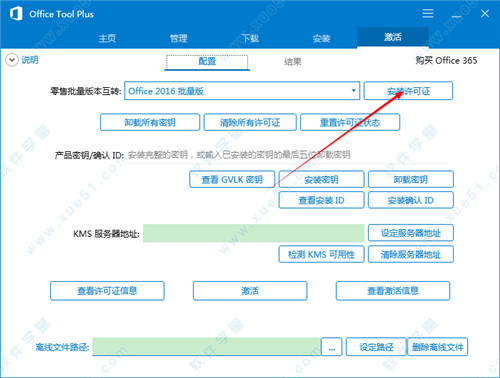
Task: Switch to the 主页 tab
Action: click(107, 38)
